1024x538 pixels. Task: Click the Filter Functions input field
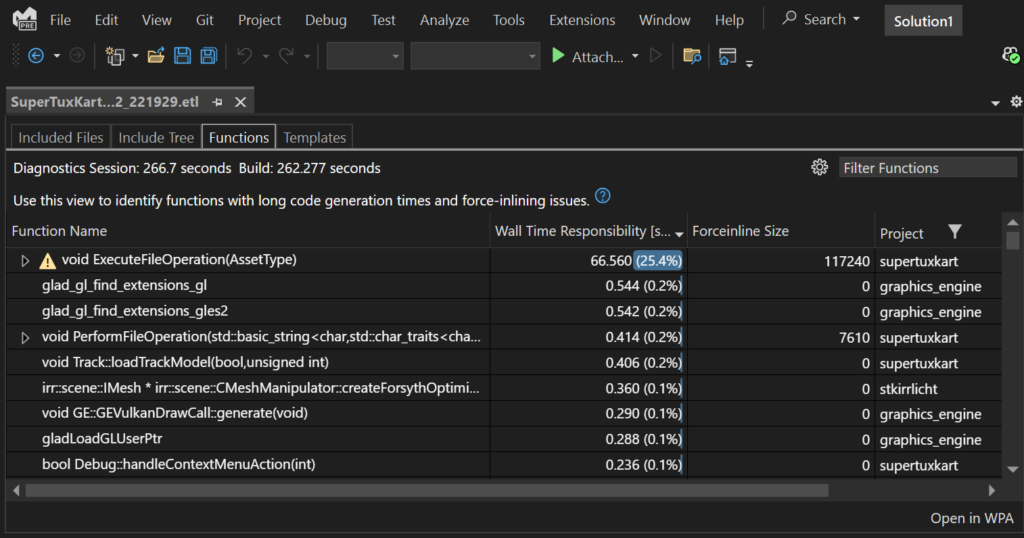tap(927, 168)
